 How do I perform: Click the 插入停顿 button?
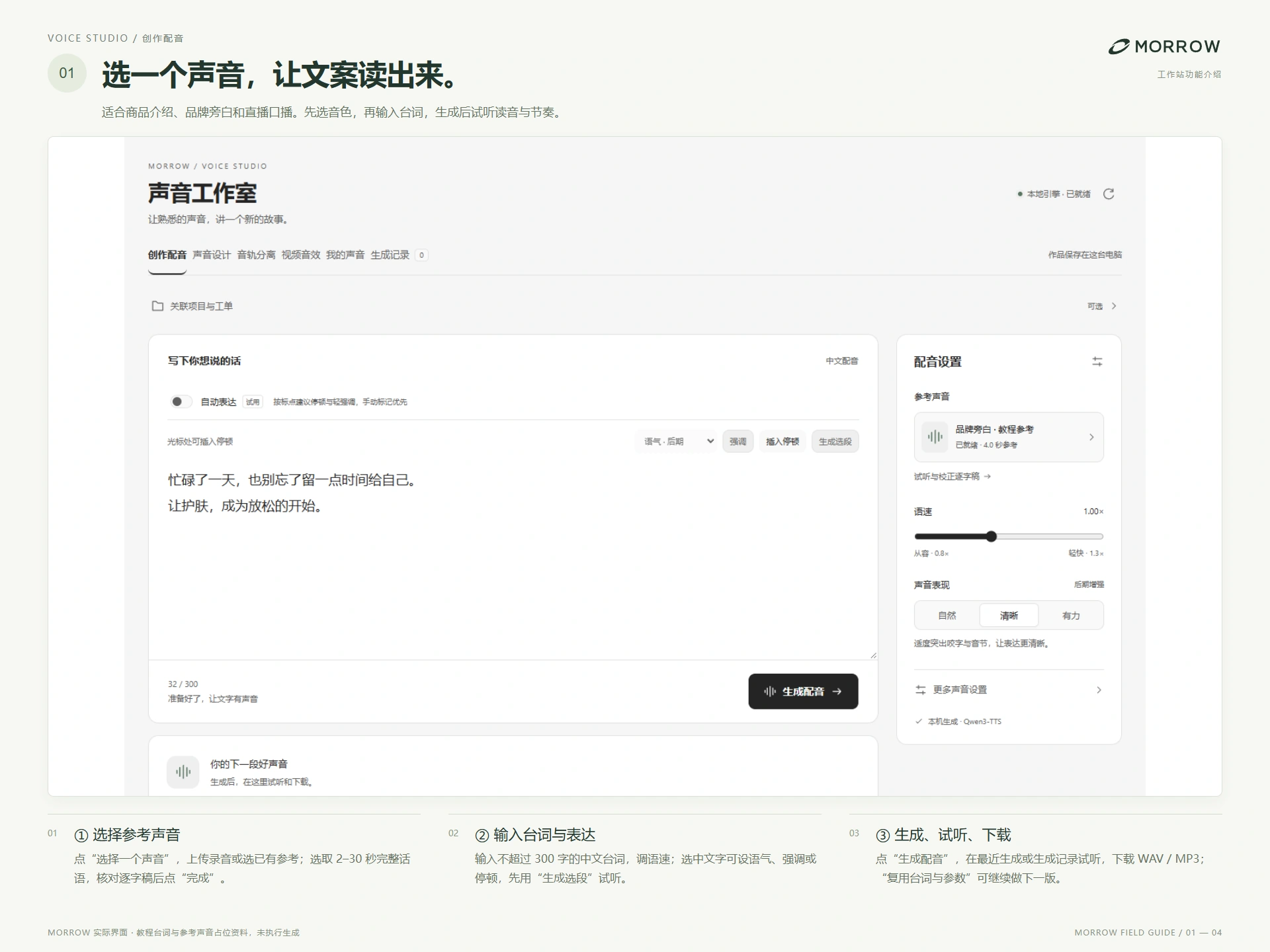point(783,441)
